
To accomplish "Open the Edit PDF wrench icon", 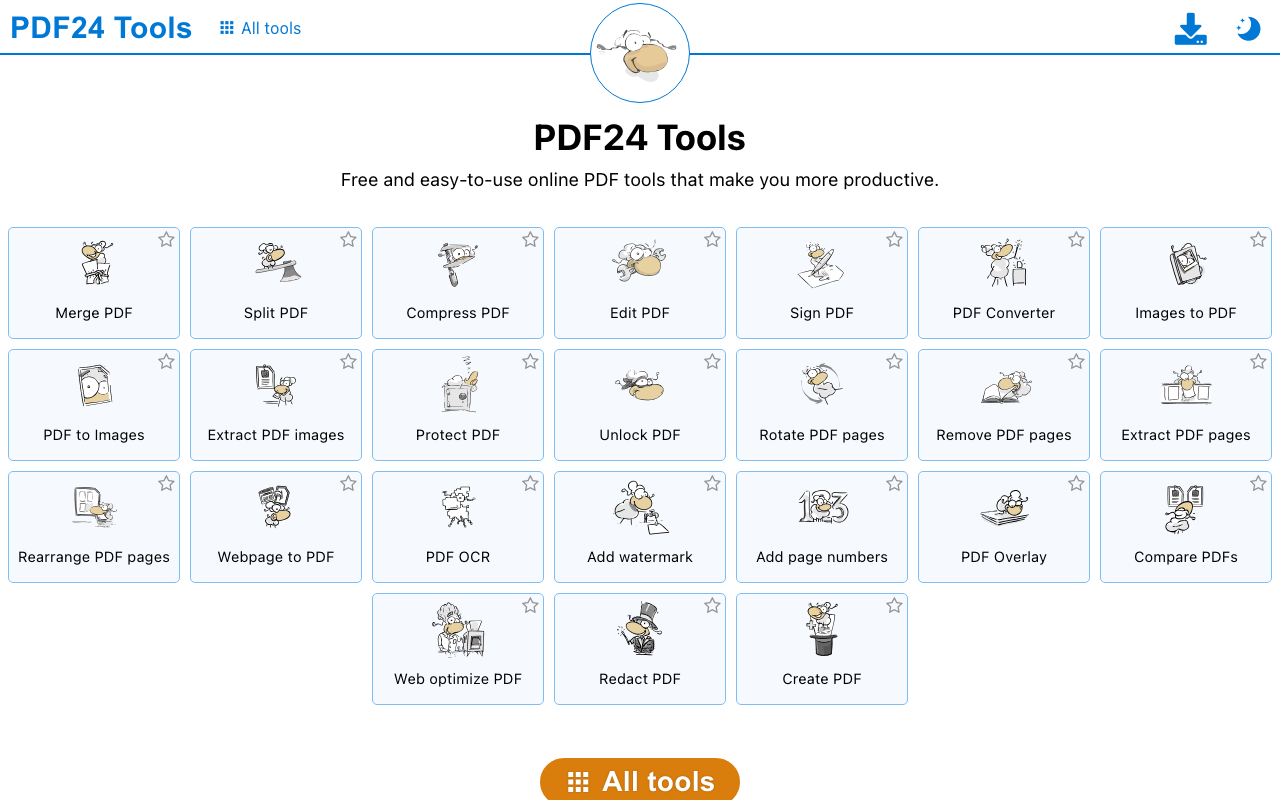I will (x=640, y=263).
